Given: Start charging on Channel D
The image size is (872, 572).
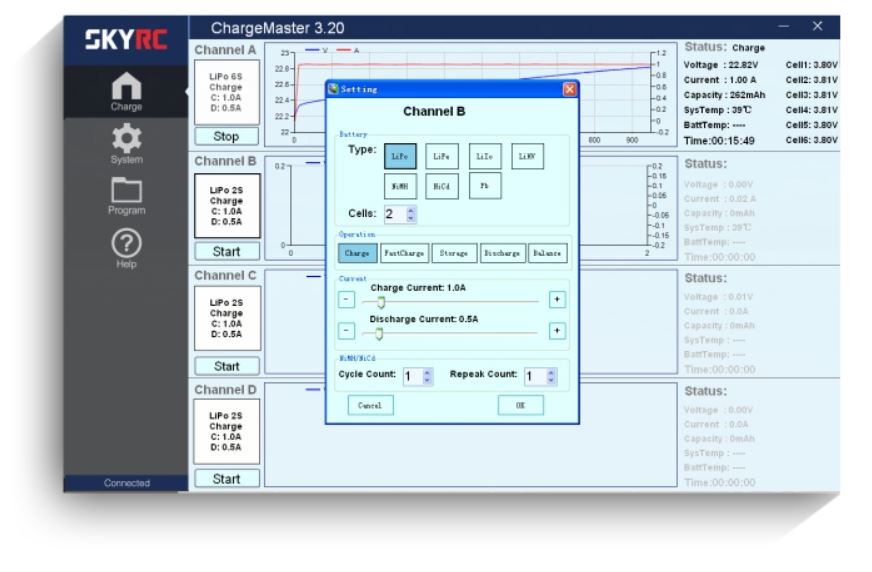Looking at the screenshot, I should click(x=226, y=479).
